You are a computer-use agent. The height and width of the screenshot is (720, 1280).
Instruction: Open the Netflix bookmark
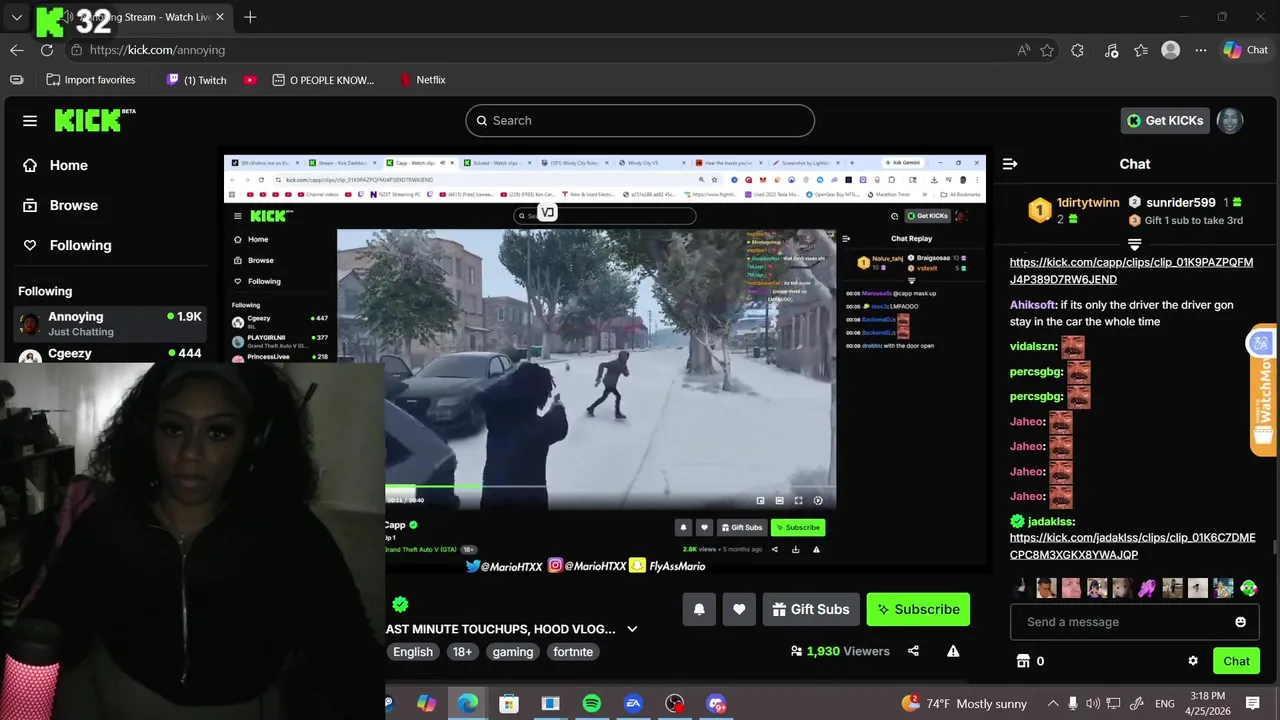click(x=422, y=80)
